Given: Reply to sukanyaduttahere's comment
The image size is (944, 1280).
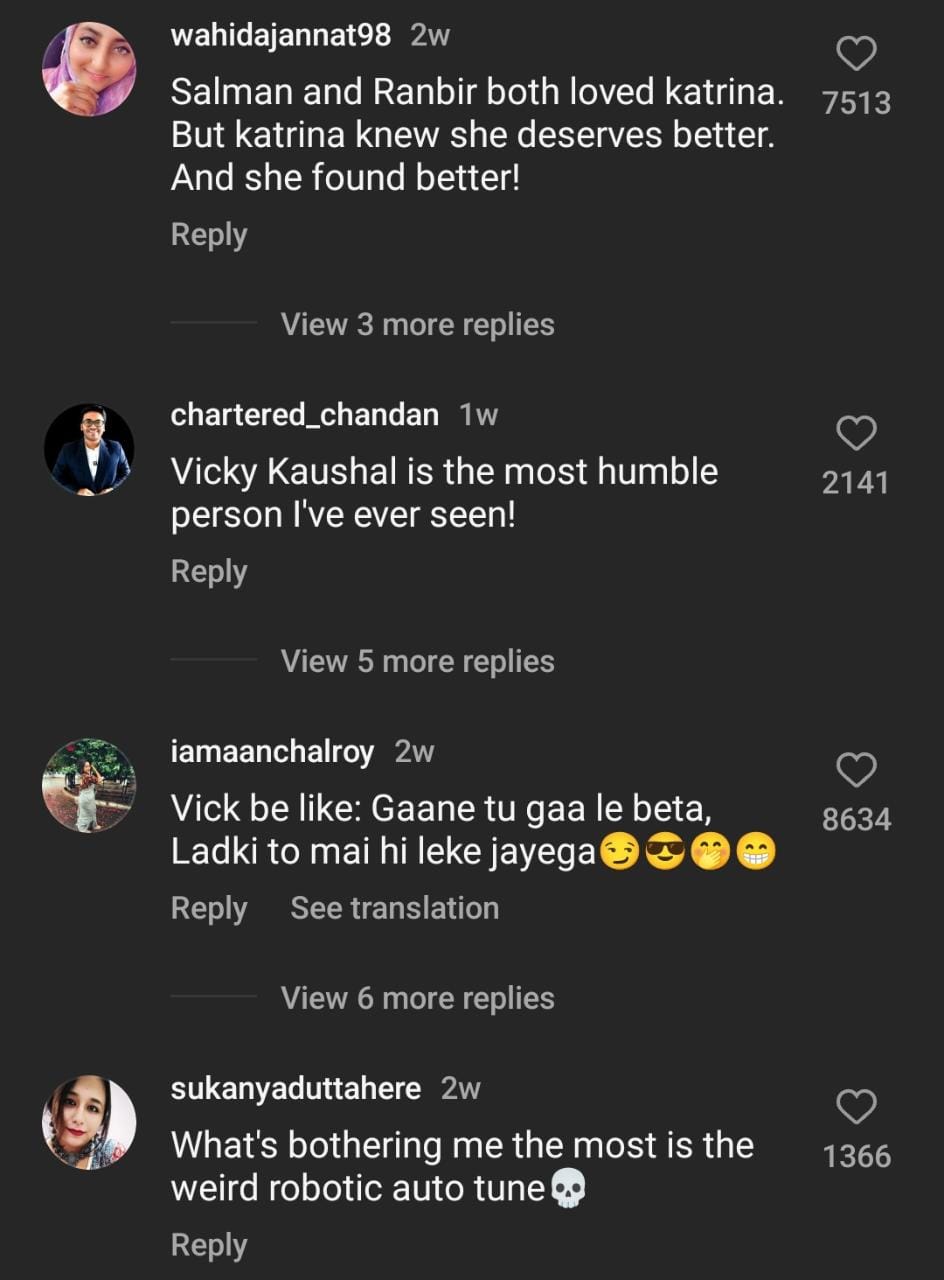Looking at the screenshot, I should point(209,1245).
